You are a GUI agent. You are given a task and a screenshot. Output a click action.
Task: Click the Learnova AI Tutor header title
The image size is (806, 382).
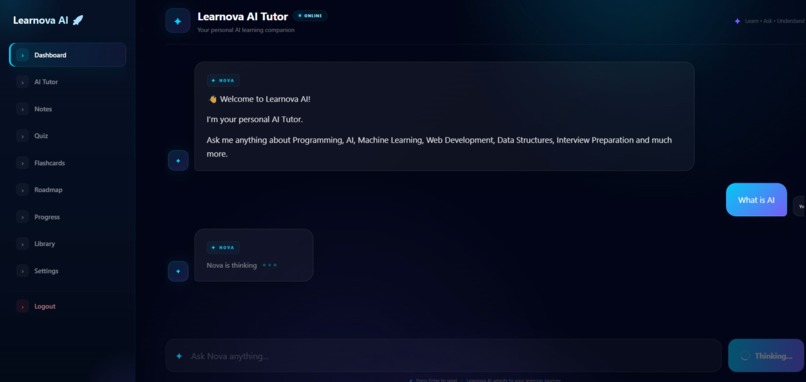click(243, 16)
